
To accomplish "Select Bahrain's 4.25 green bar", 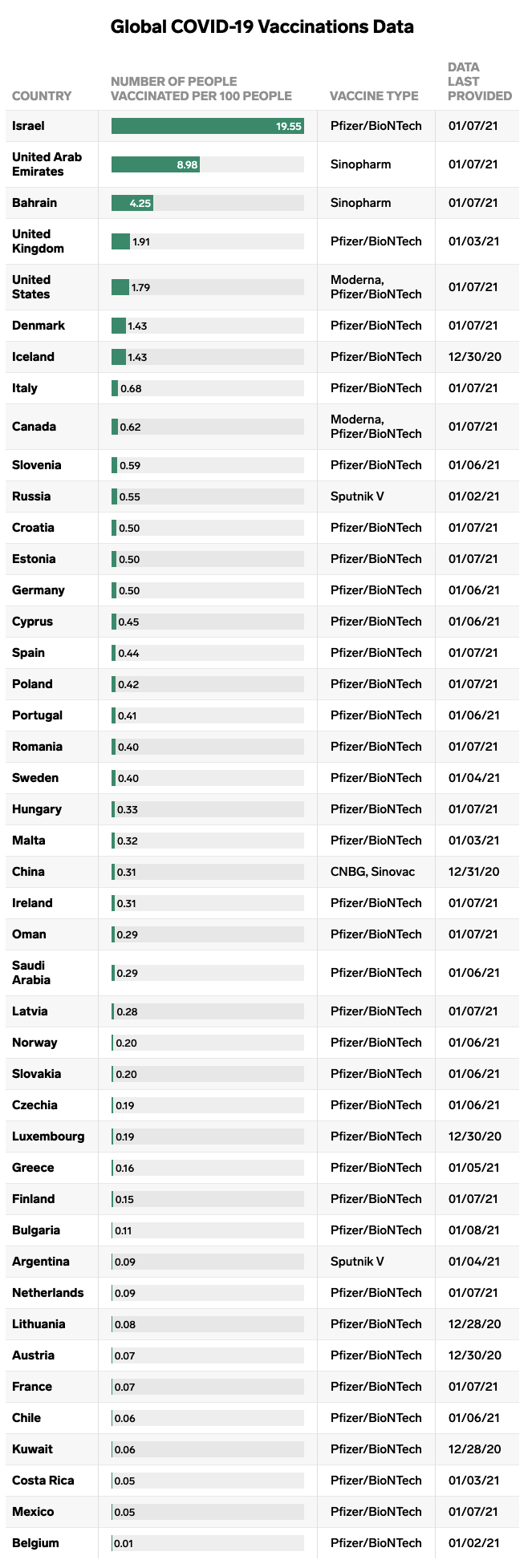I will pyautogui.click(x=132, y=203).
